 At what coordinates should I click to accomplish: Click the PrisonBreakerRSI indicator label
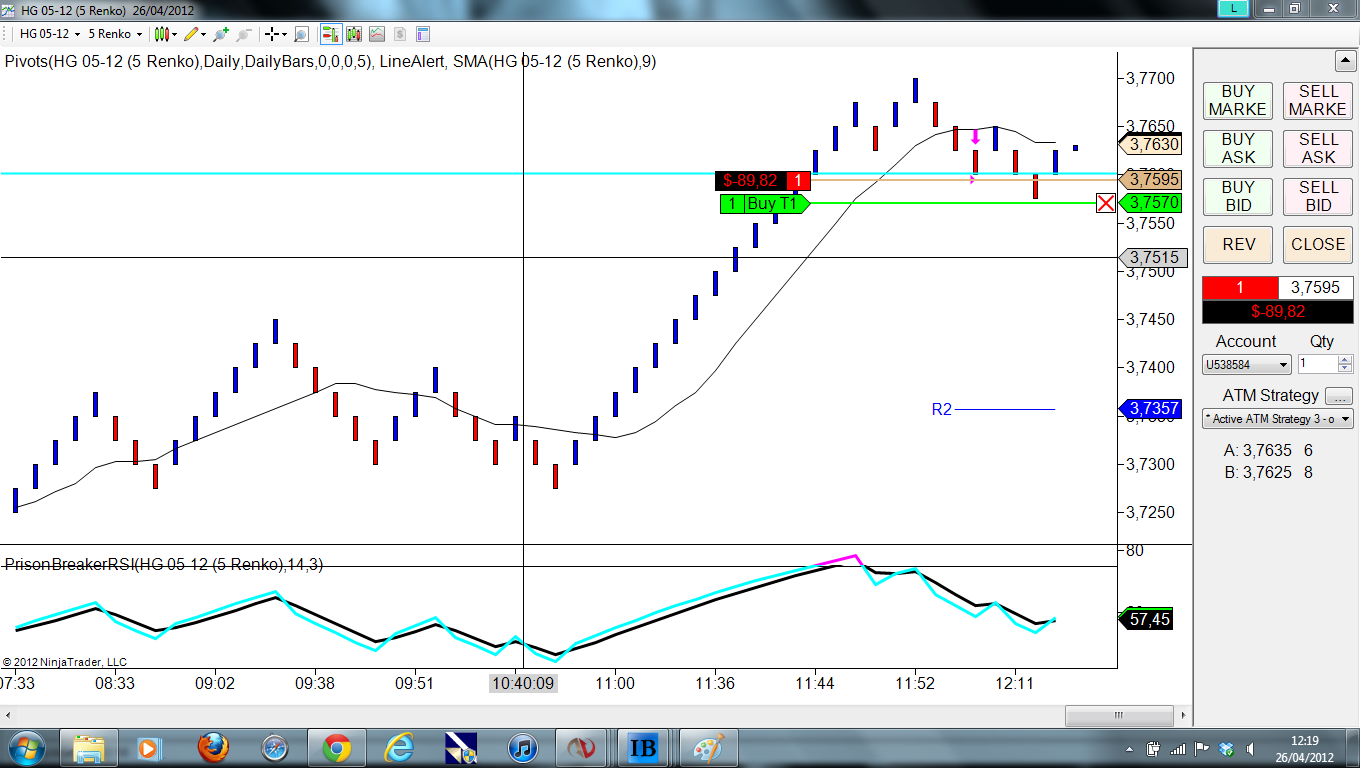(164, 565)
